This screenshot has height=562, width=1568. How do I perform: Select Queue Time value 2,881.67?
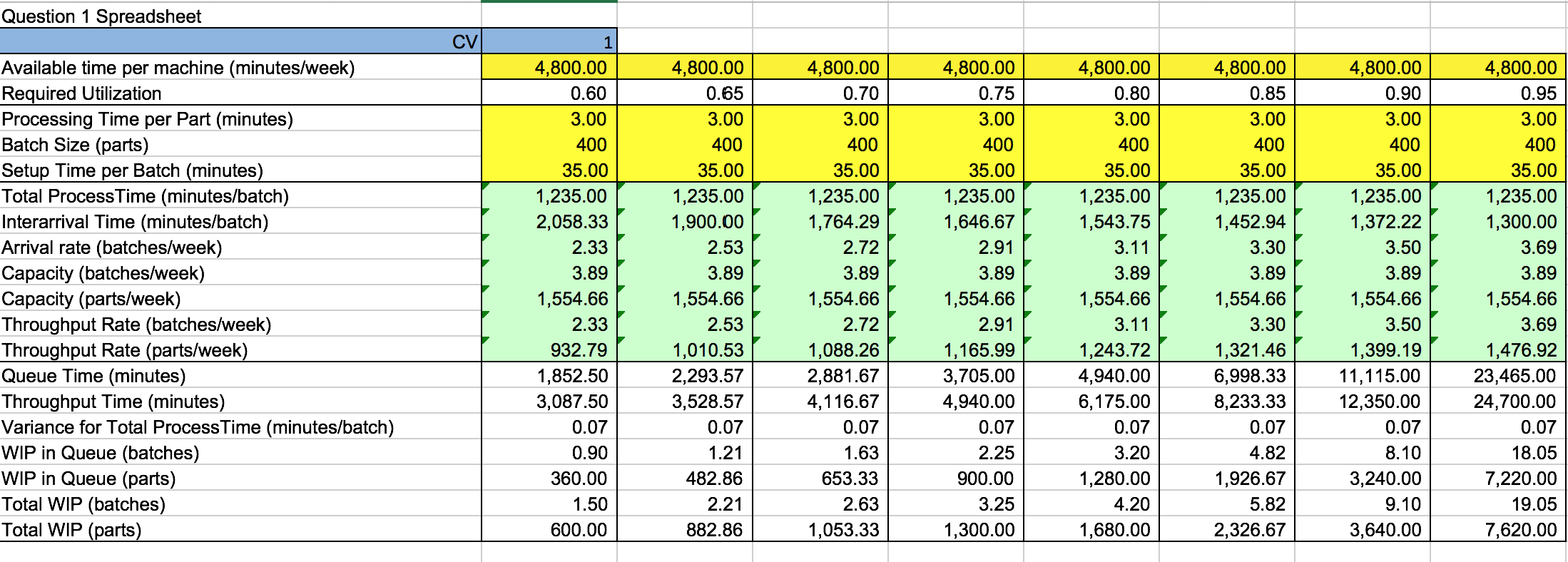tap(843, 376)
